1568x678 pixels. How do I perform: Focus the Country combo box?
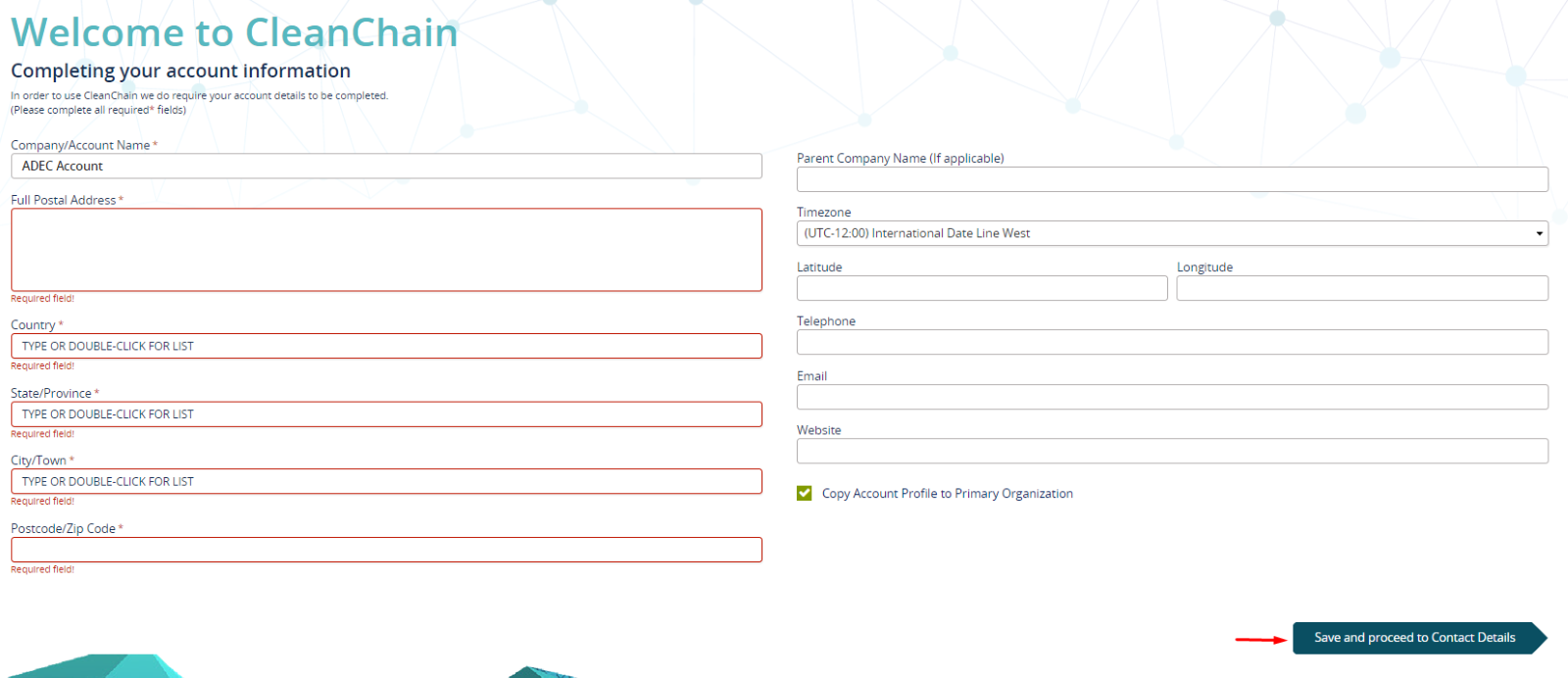pyautogui.click(x=386, y=346)
